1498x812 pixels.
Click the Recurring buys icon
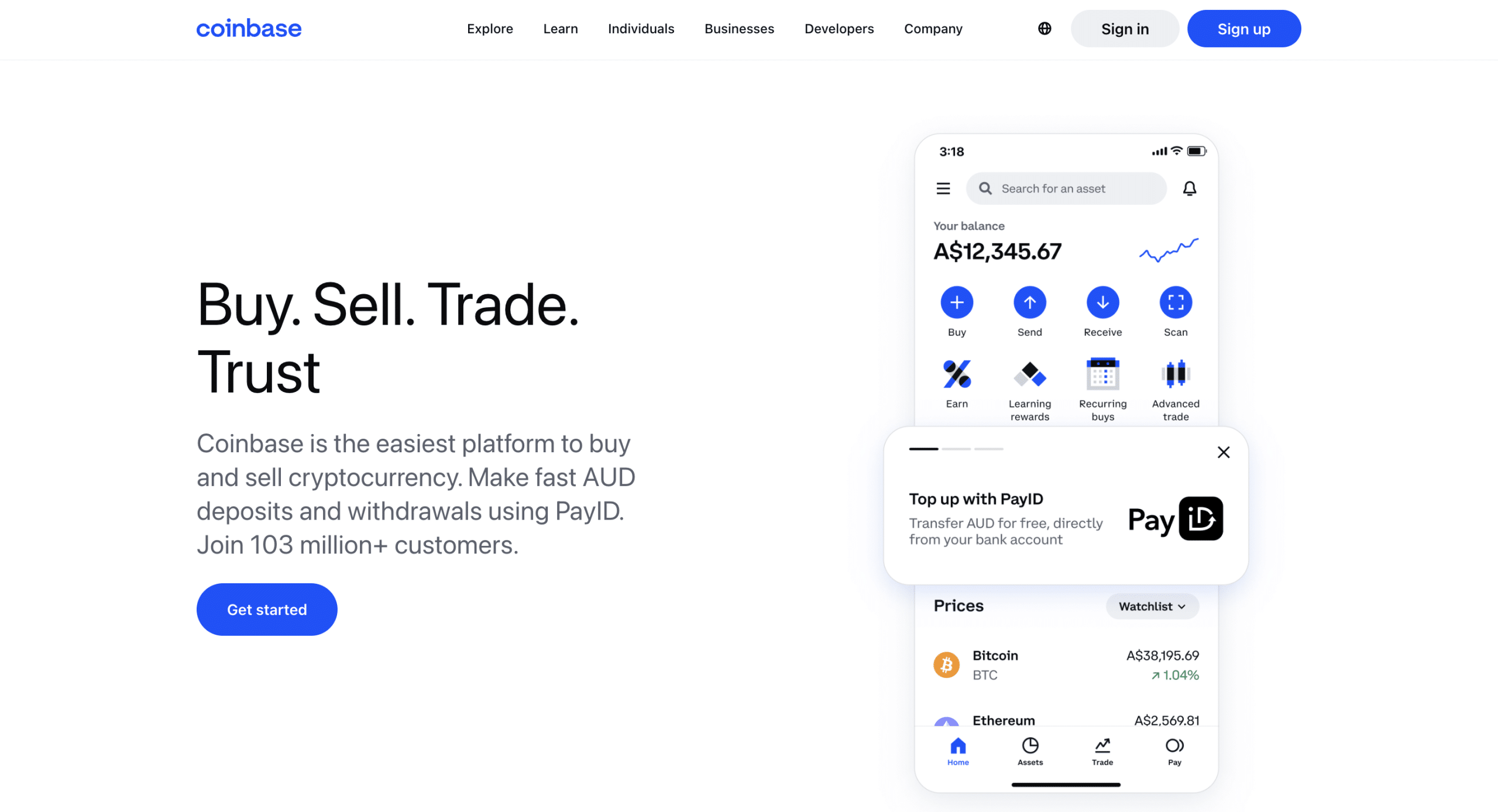click(x=1102, y=374)
